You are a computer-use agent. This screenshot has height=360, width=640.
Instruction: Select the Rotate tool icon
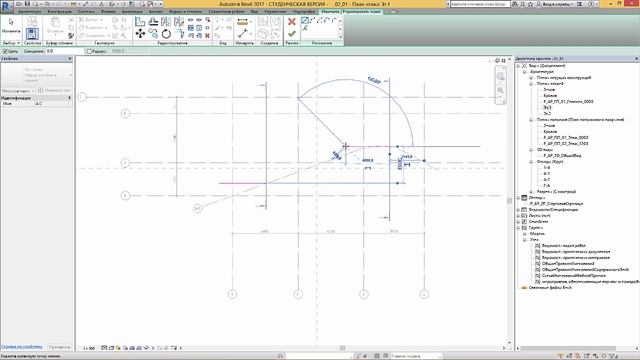pos(166,33)
